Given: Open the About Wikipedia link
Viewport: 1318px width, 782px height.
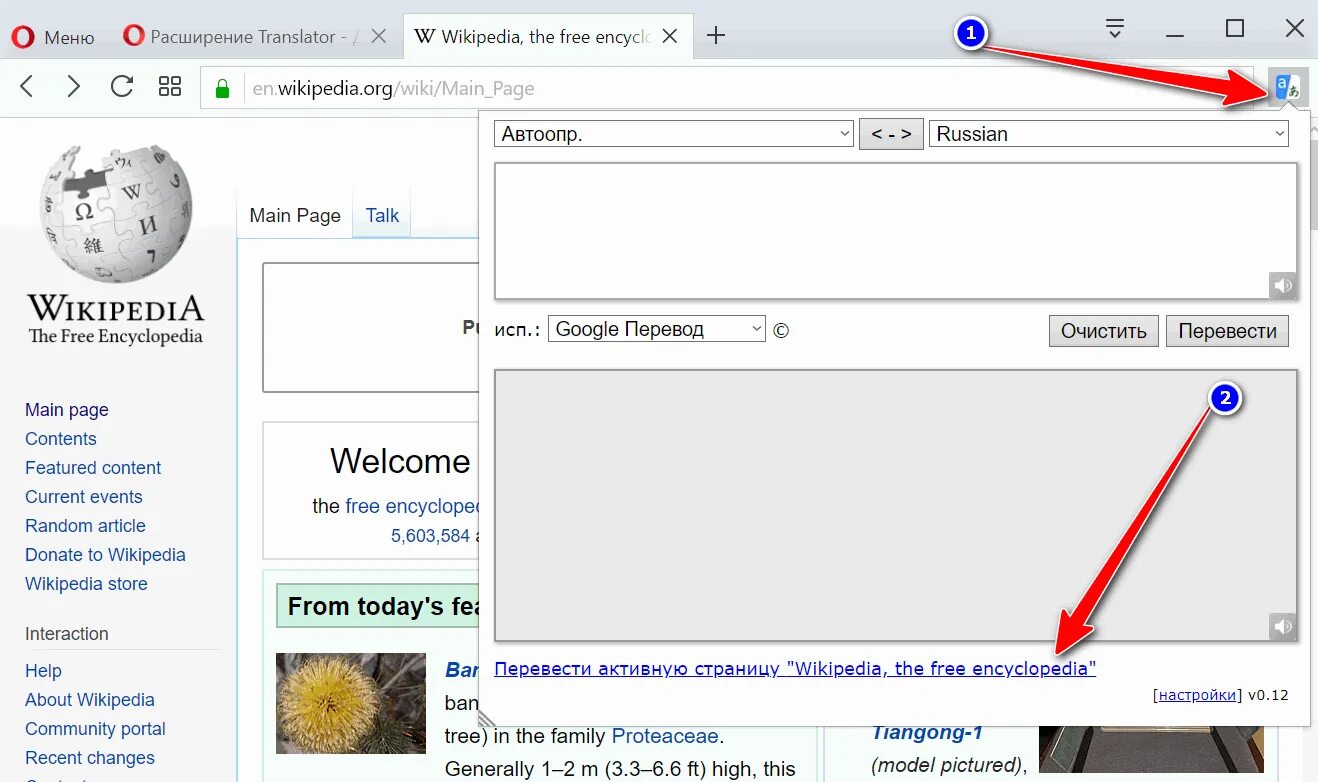Looking at the screenshot, I should (x=90, y=700).
